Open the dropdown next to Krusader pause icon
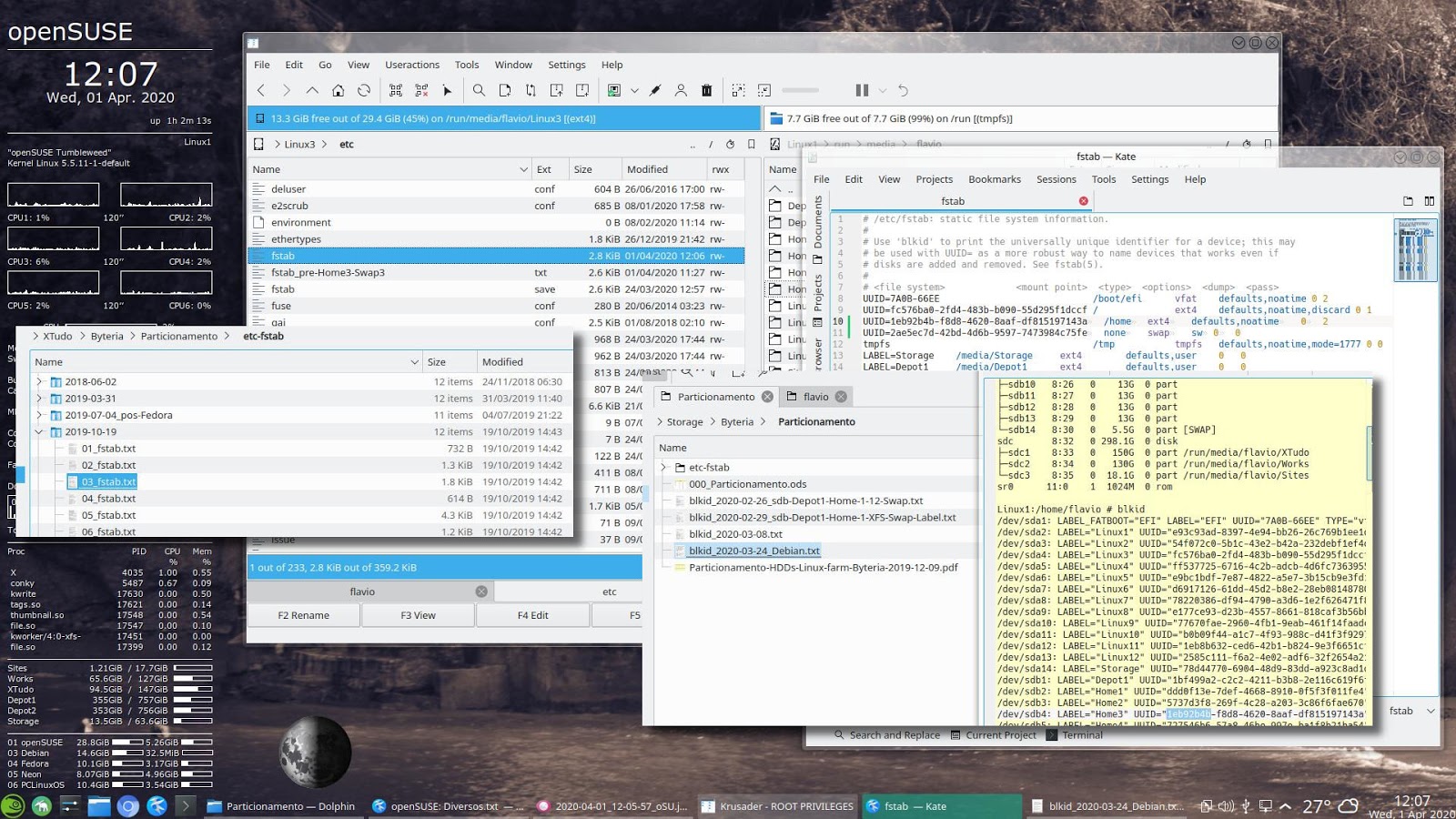 coord(882,90)
